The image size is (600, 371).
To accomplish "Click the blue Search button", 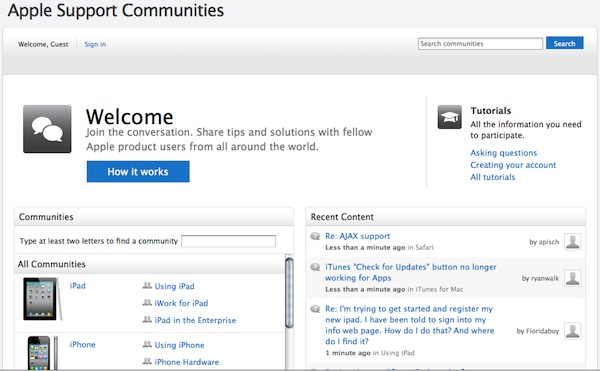I will 564,43.
